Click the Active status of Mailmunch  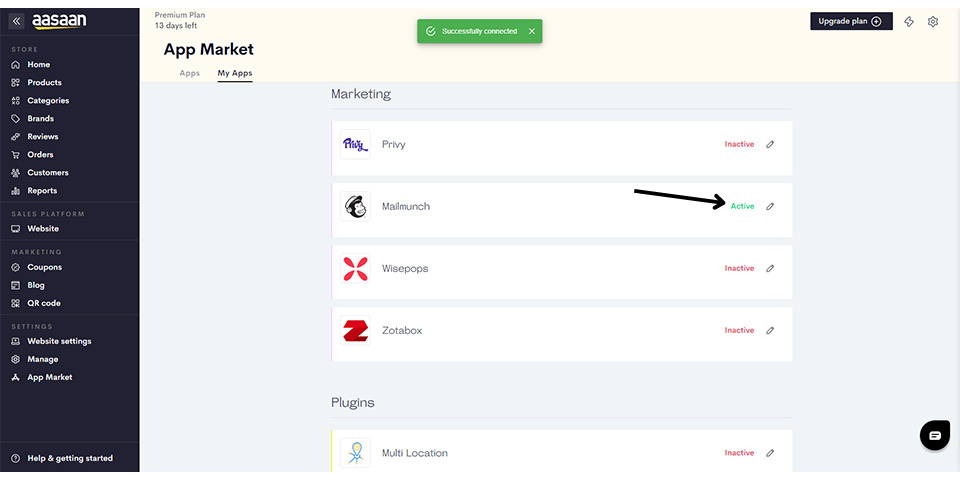[742, 206]
